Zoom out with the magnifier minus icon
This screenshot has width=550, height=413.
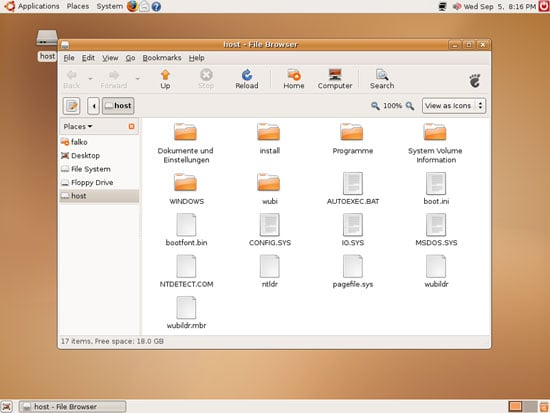[375, 106]
